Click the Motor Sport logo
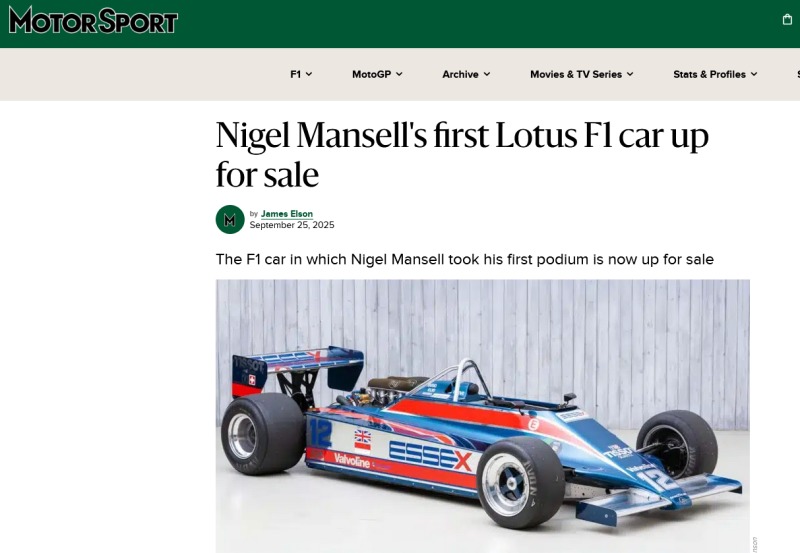 pos(93,20)
